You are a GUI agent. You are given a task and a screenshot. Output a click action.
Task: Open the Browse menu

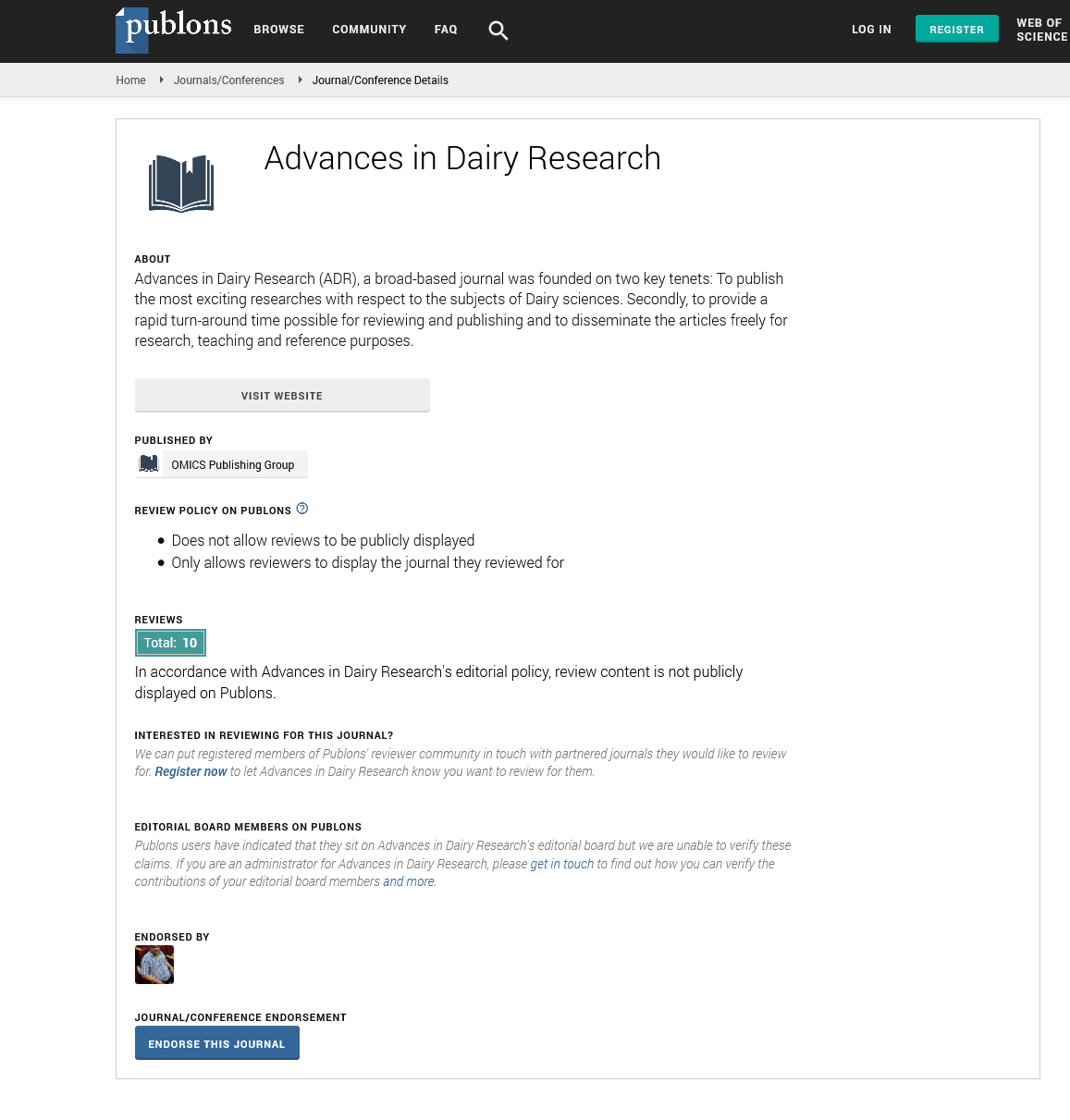click(278, 30)
